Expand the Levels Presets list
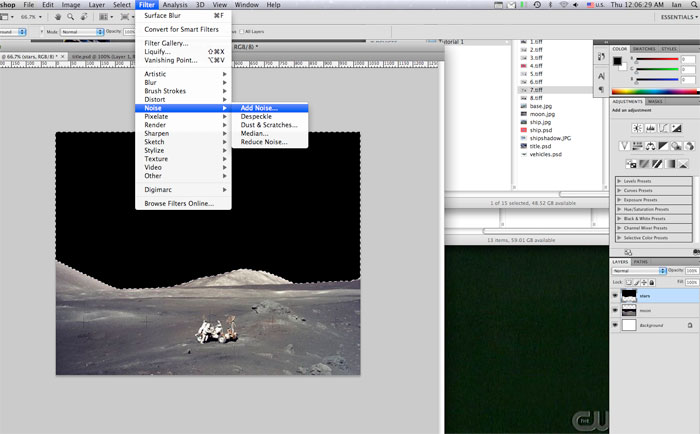This screenshot has height=434, width=700. pos(619,180)
